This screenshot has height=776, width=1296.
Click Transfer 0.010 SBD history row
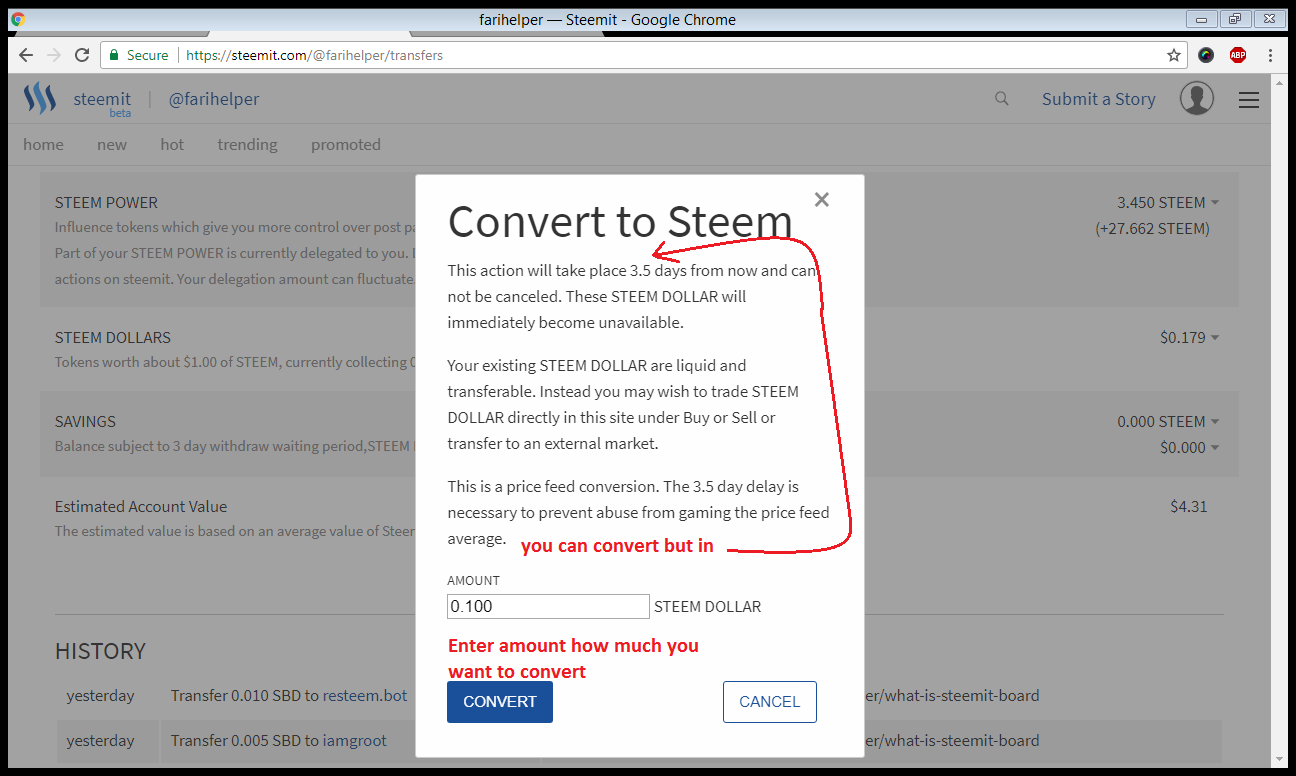pyautogui.click(x=289, y=695)
